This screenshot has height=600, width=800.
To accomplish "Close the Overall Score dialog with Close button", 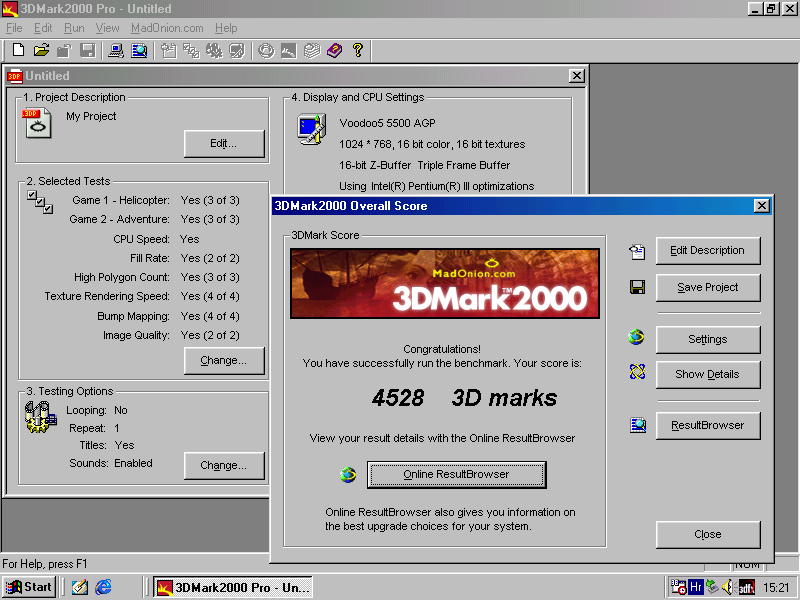I will pos(708,535).
